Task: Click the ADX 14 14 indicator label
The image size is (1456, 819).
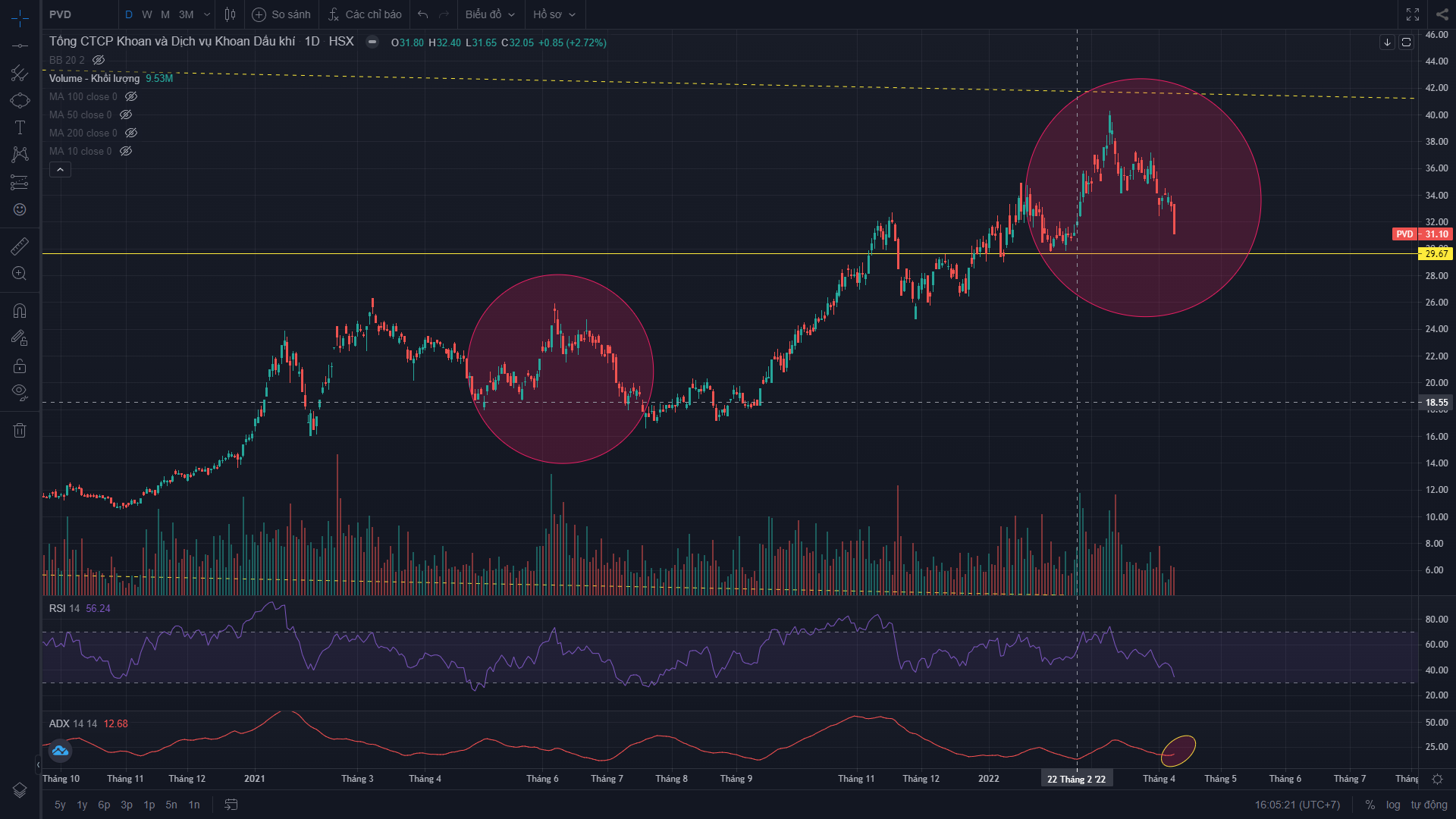Action: coord(73,723)
